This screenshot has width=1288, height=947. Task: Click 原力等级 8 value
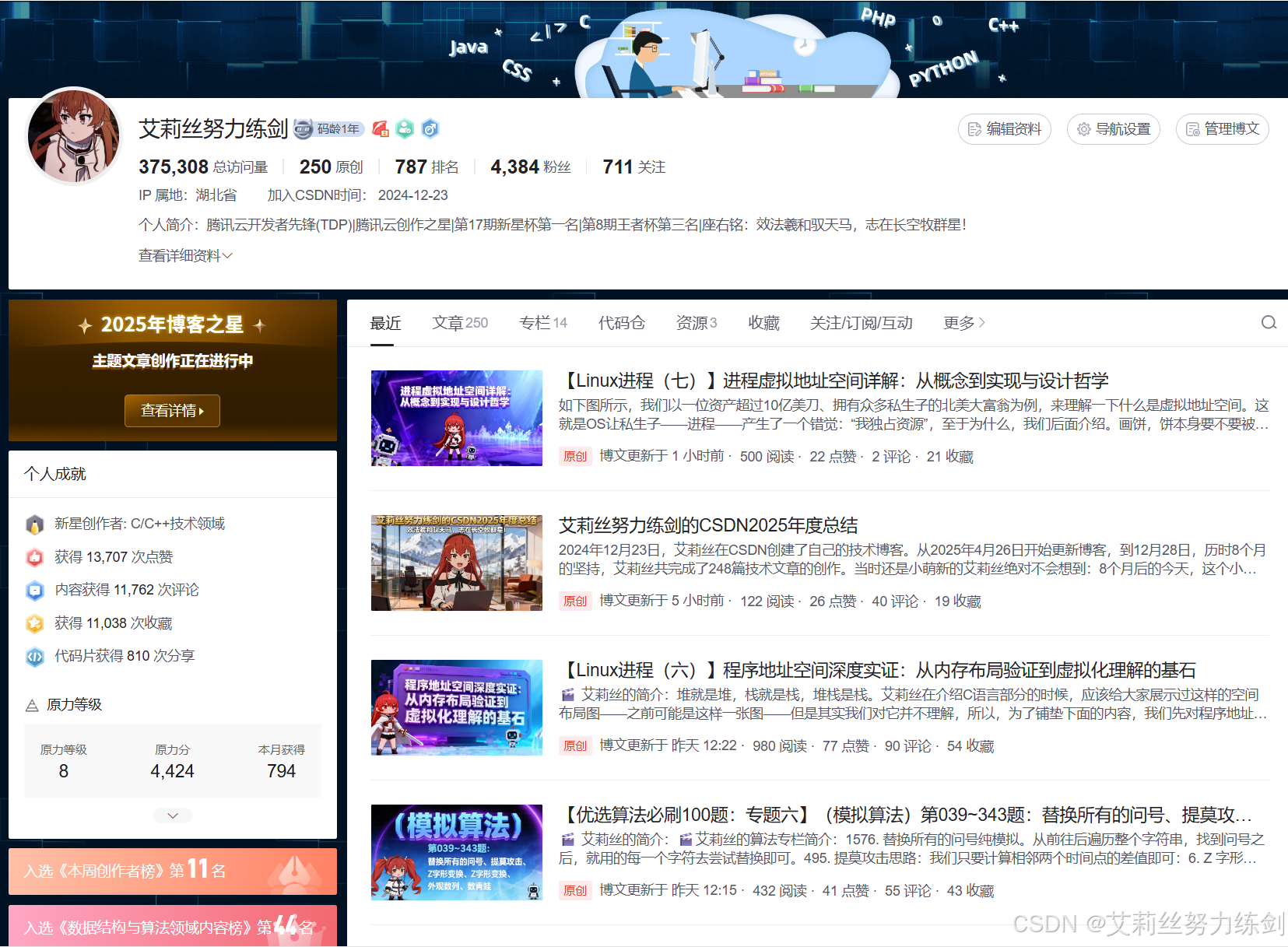point(64,771)
